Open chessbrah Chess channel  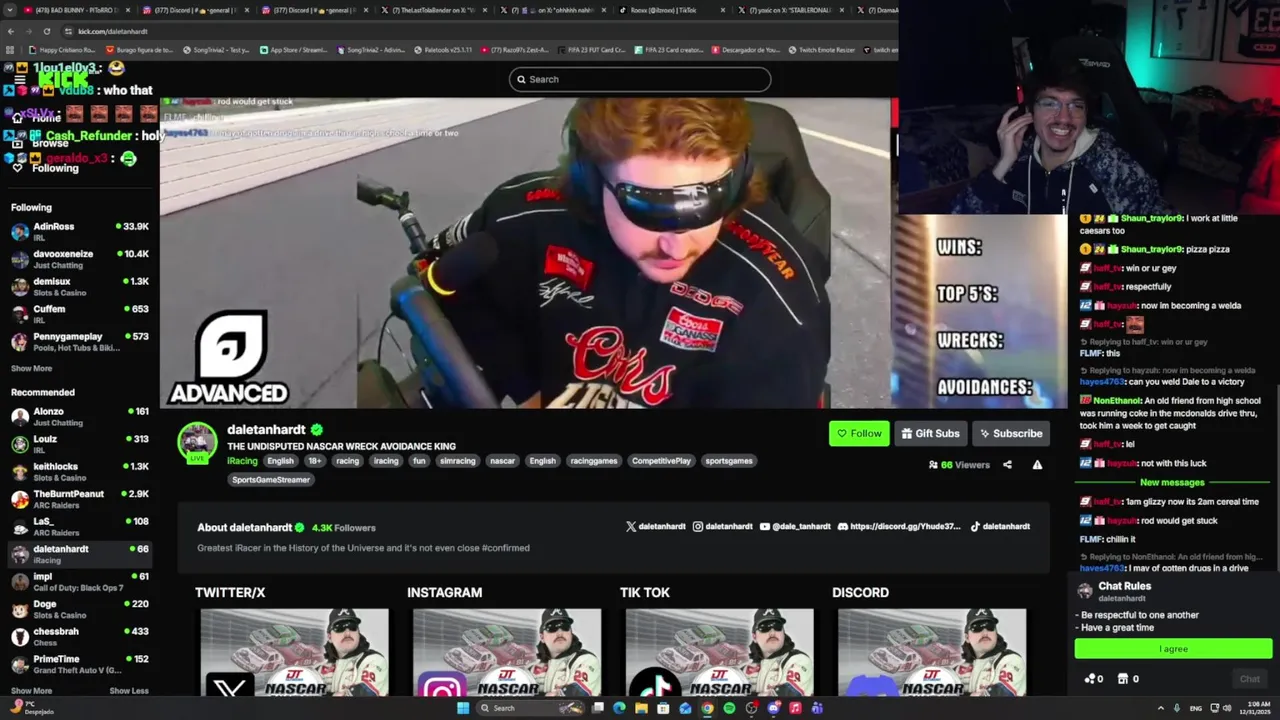click(80, 637)
